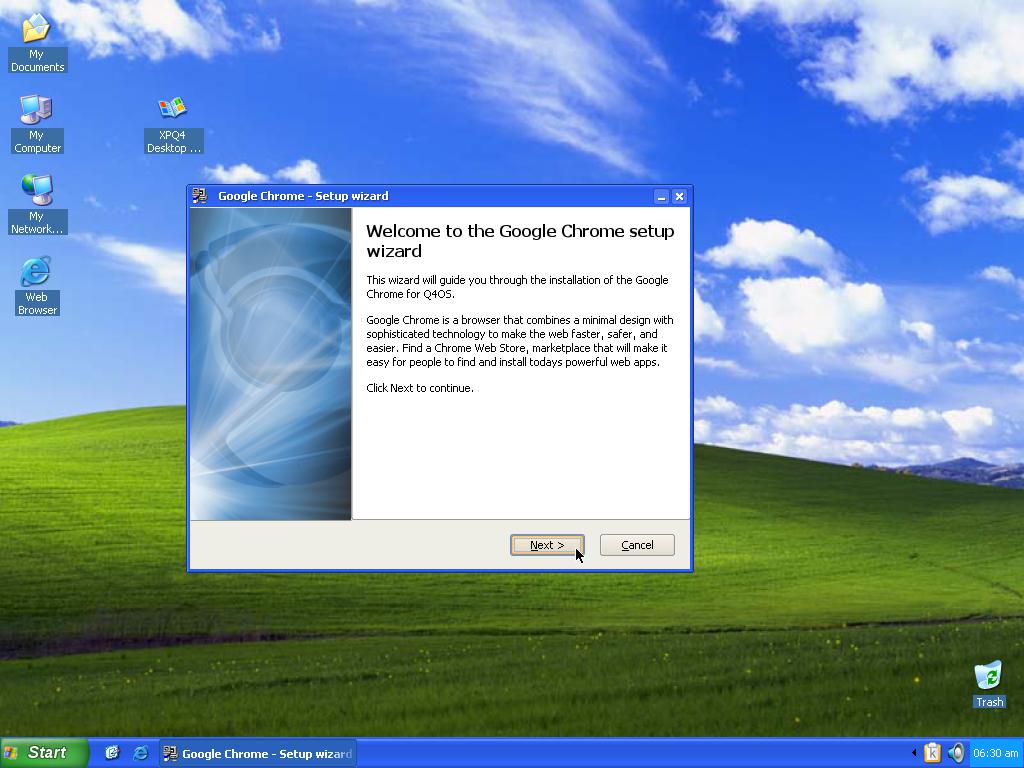Image resolution: width=1024 pixels, height=768 pixels.
Task: Open the clipboard tray icon
Action: (x=932, y=753)
